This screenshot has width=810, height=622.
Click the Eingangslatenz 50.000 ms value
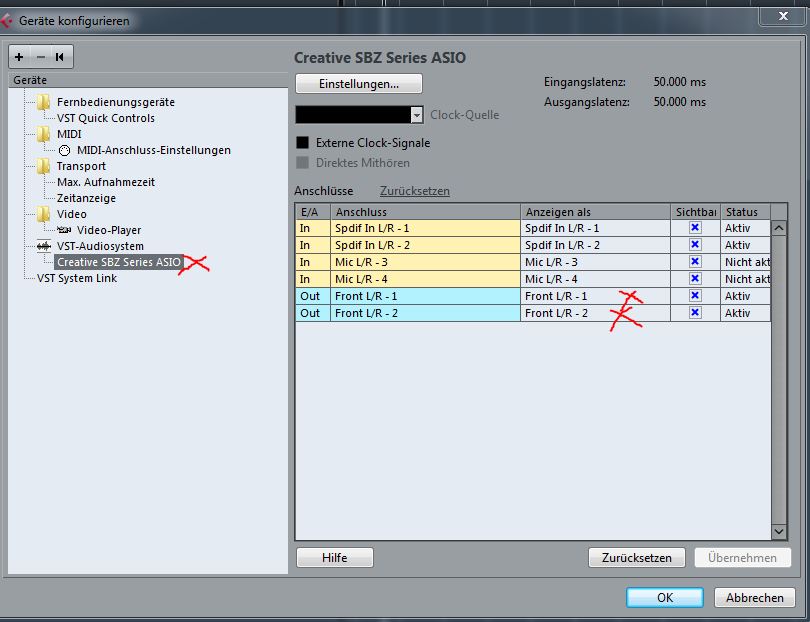[679, 82]
